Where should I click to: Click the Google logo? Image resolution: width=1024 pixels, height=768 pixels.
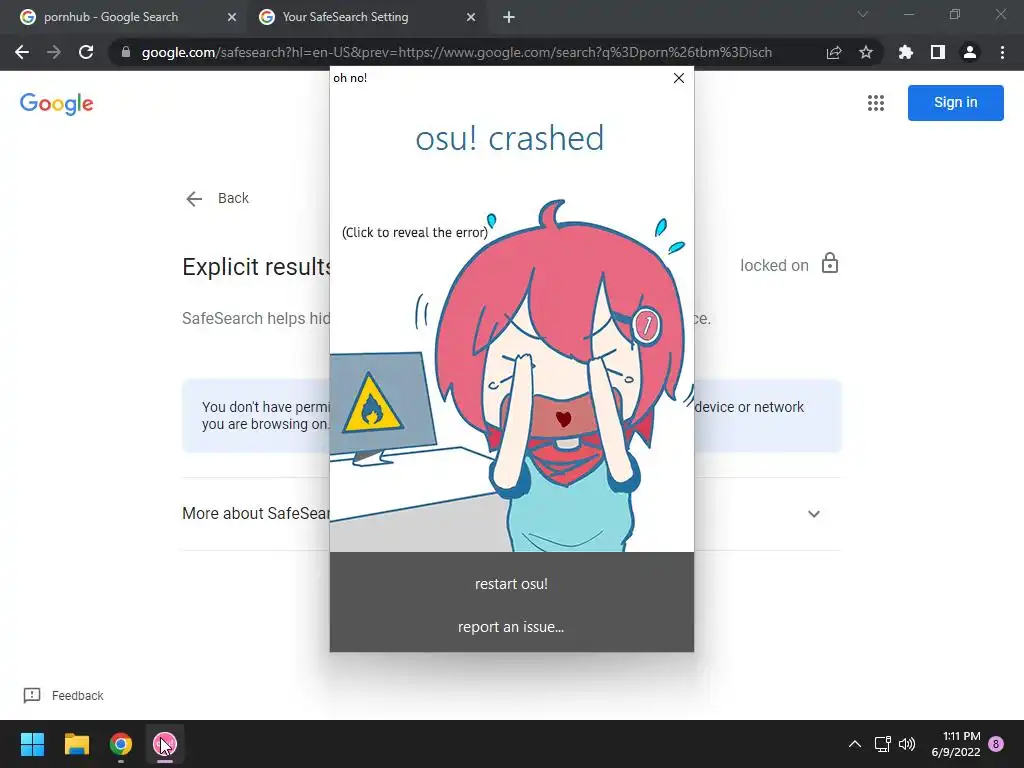(57, 104)
